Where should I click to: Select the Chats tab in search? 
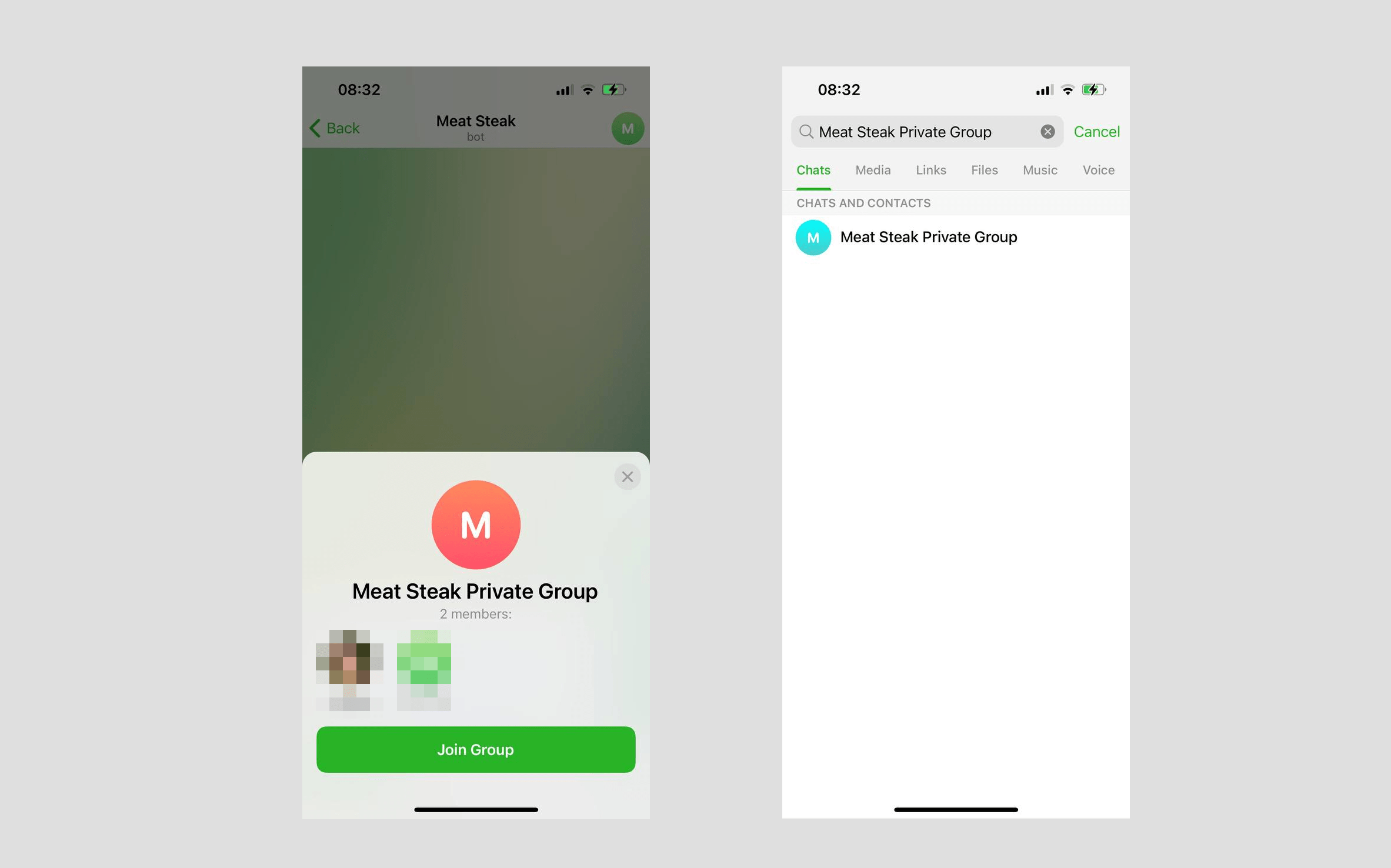813,168
